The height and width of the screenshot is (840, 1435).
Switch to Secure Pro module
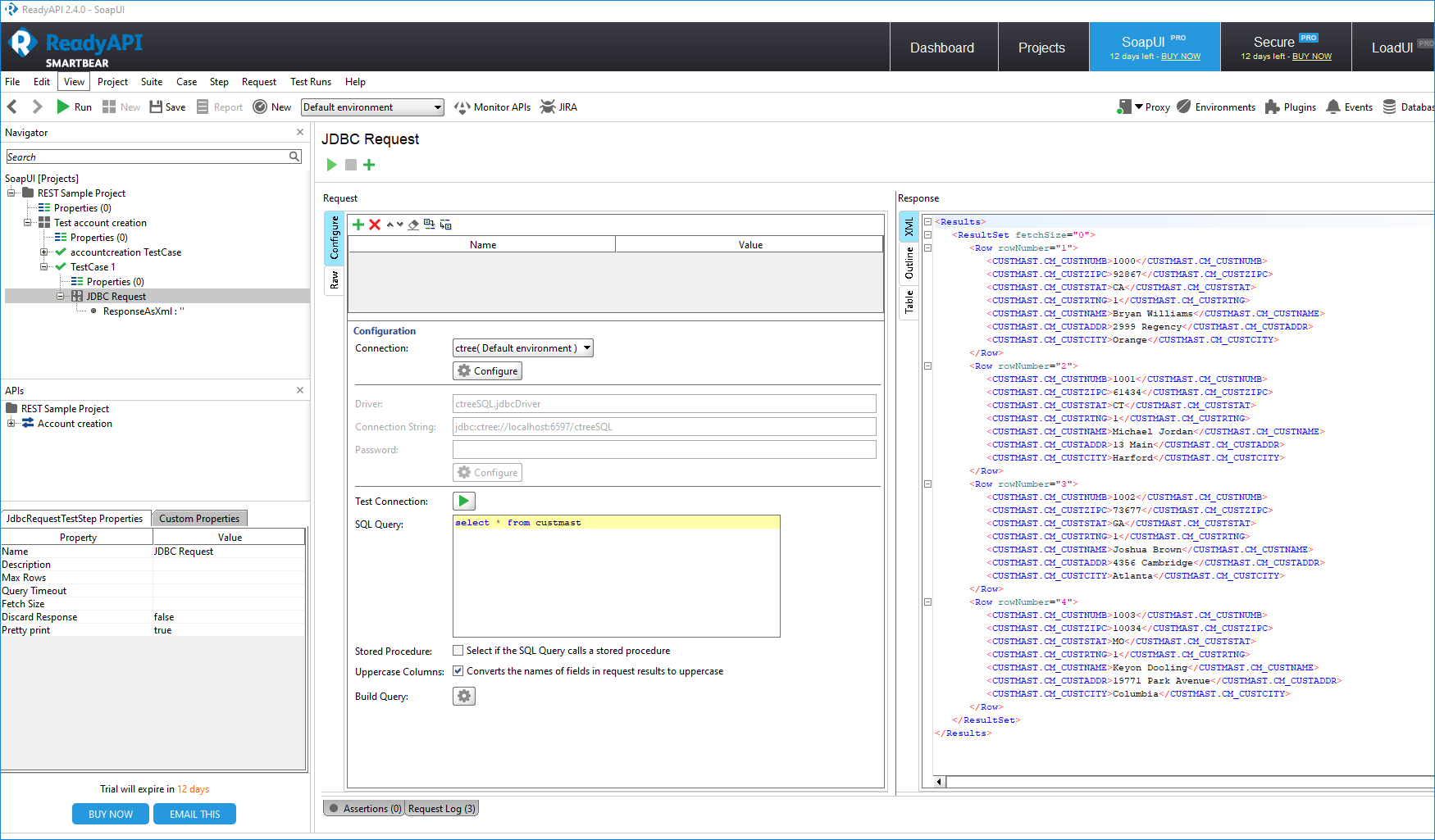click(x=1285, y=48)
